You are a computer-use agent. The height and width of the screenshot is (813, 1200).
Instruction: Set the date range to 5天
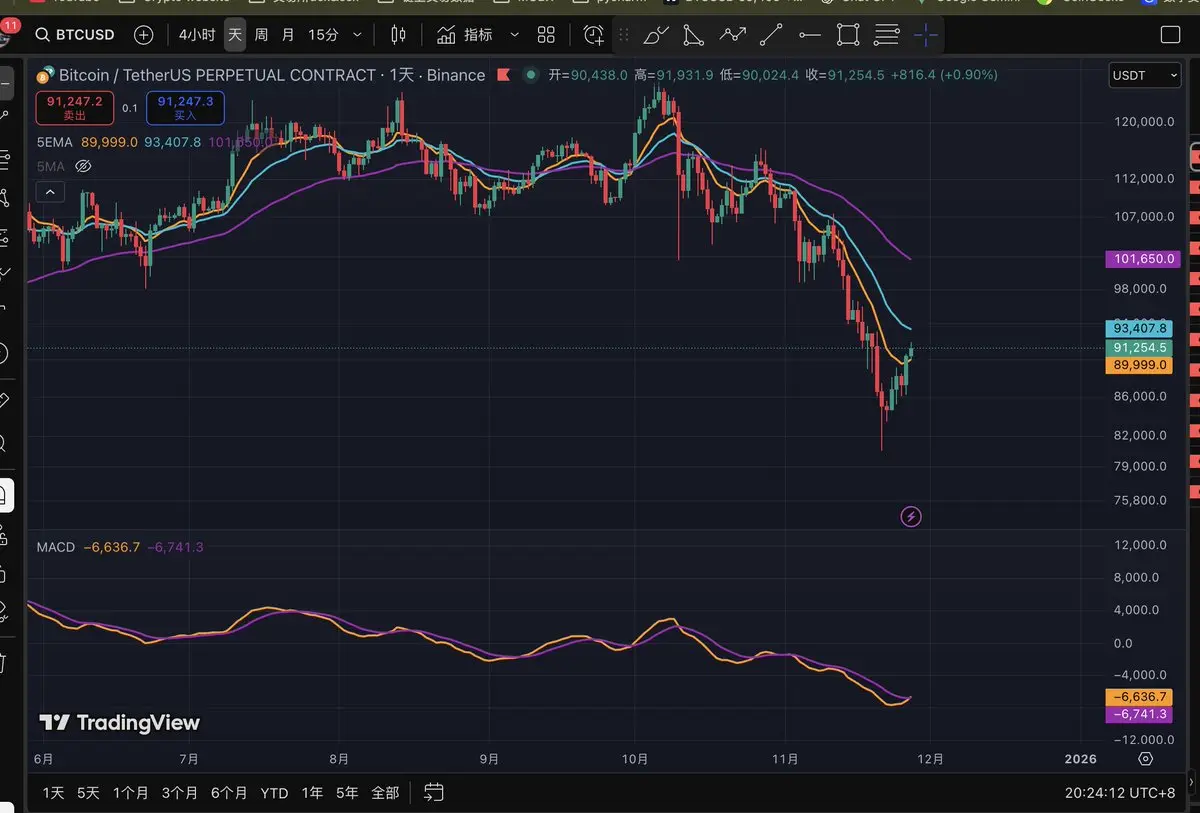(88, 793)
